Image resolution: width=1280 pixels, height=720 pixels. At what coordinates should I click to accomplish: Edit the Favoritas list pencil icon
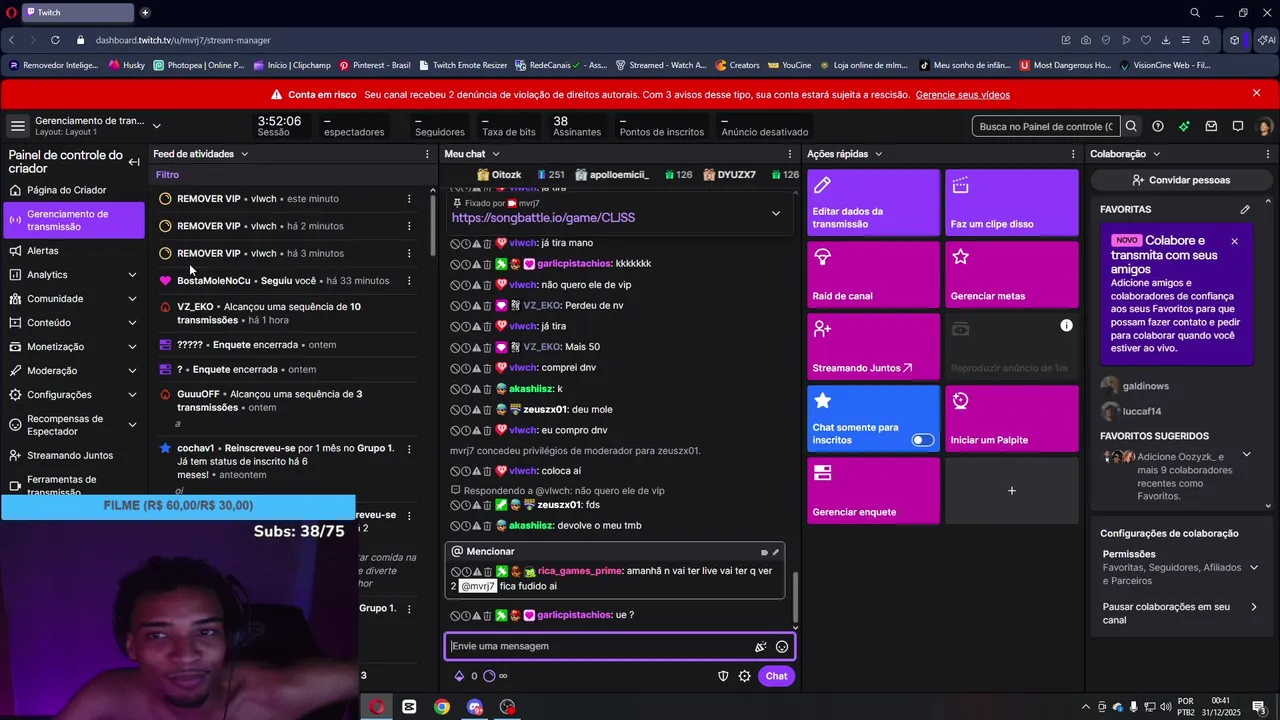click(x=1245, y=210)
